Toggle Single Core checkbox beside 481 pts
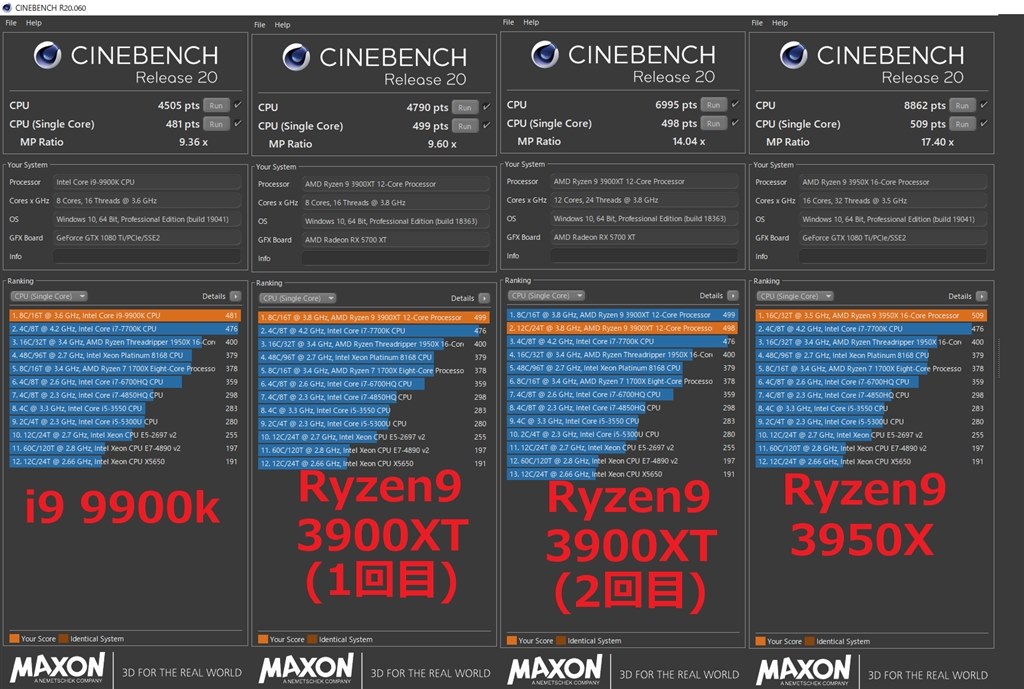 (x=238, y=123)
